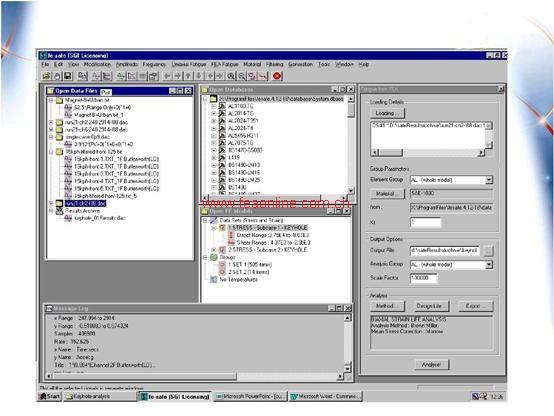Click the loading details horizontal scrollbar right arrow
The height and width of the screenshot is (416, 554).
point(481,153)
